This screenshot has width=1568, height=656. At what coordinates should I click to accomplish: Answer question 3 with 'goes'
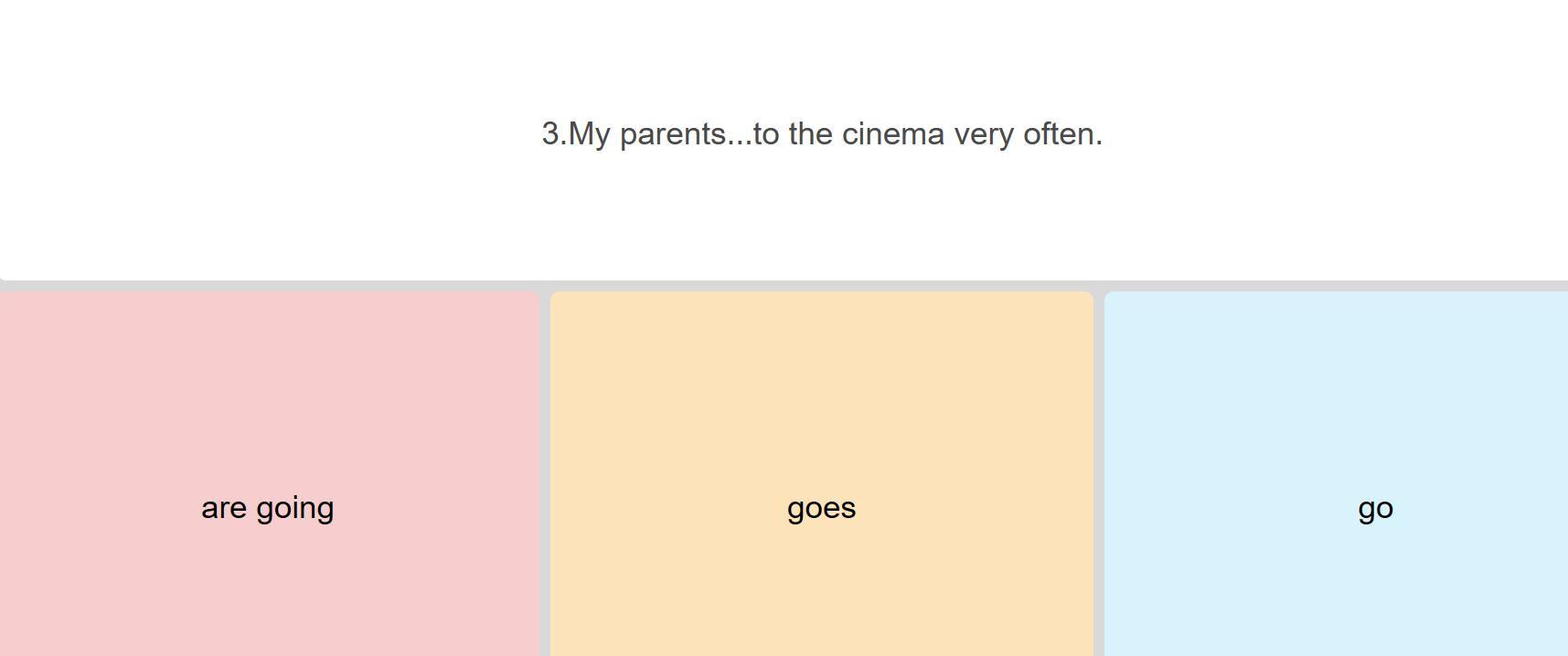[821, 473]
